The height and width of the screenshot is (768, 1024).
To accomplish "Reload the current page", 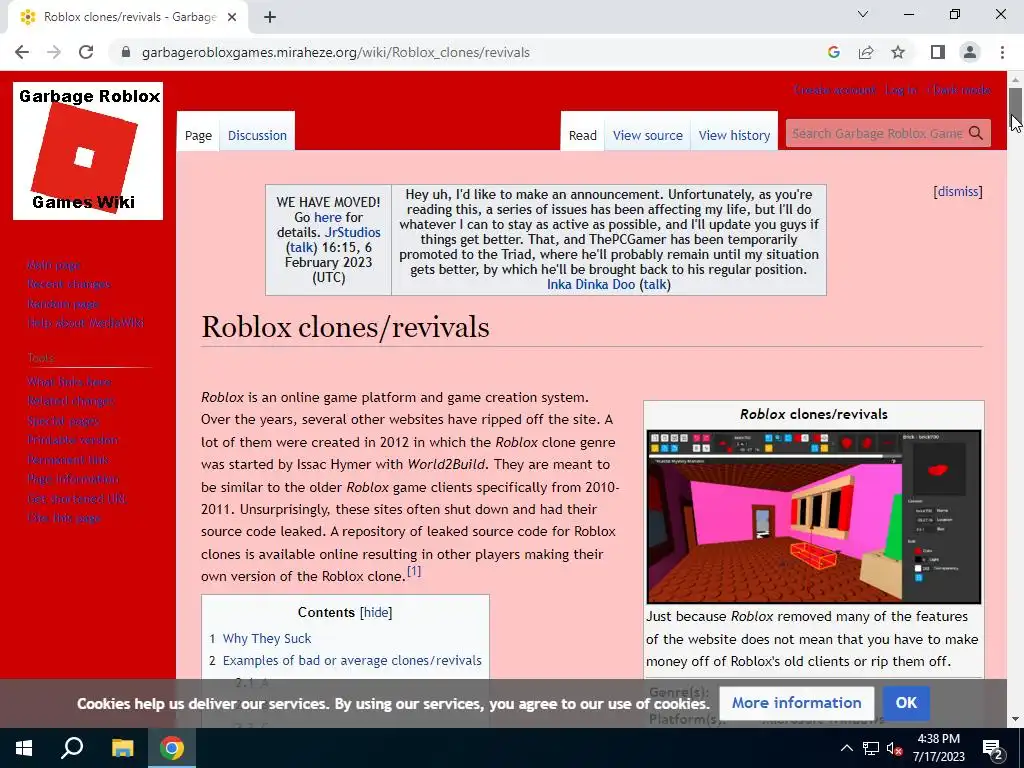I will tap(86, 52).
